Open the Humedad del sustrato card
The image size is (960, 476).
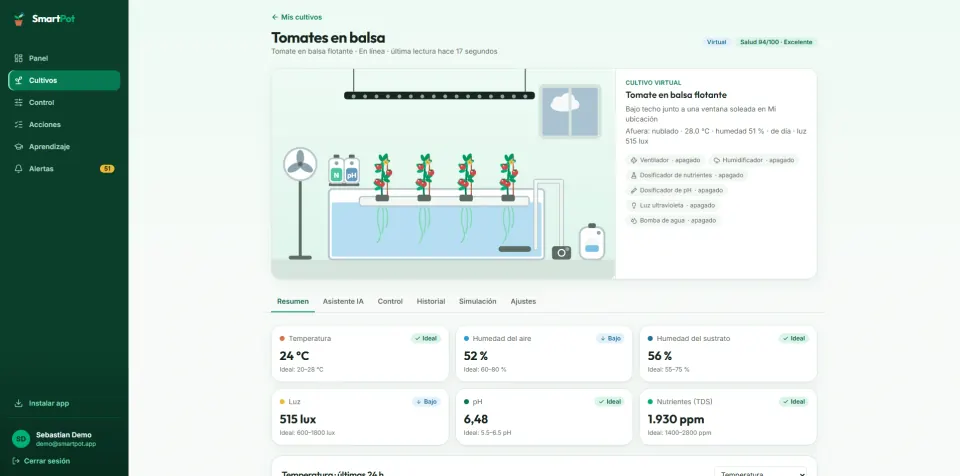tap(728, 353)
